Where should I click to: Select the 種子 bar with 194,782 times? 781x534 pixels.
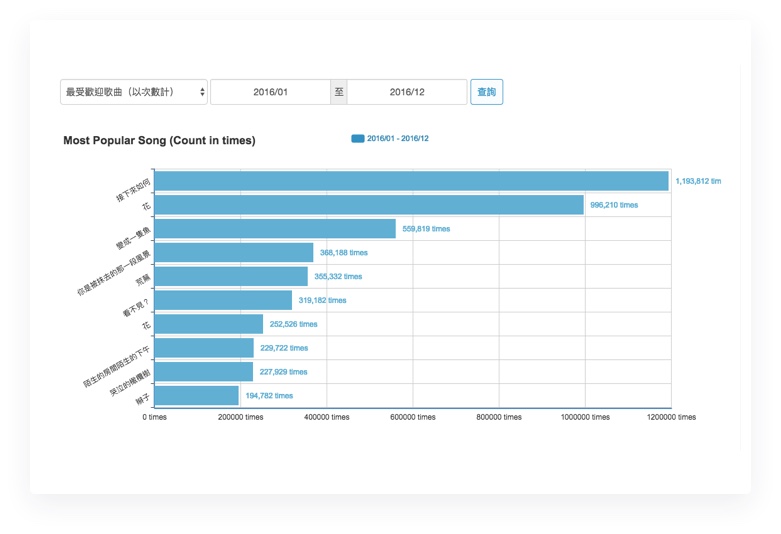click(x=197, y=396)
